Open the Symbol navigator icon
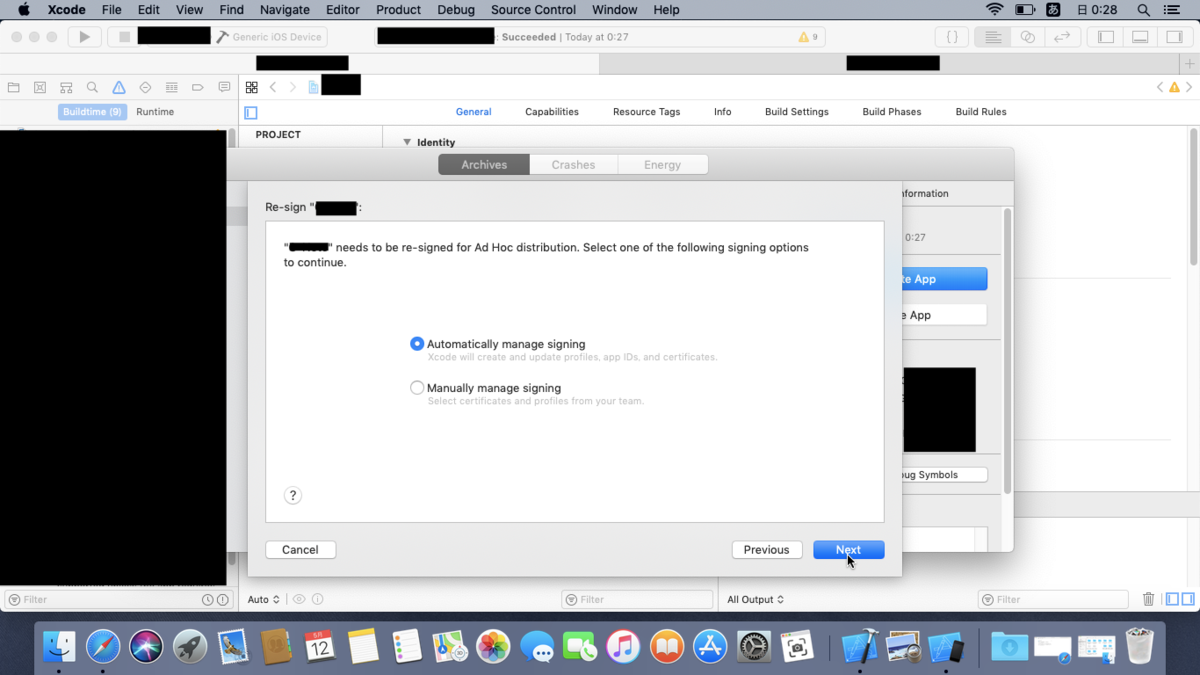This screenshot has height=675, width=1200. (66, 88)
